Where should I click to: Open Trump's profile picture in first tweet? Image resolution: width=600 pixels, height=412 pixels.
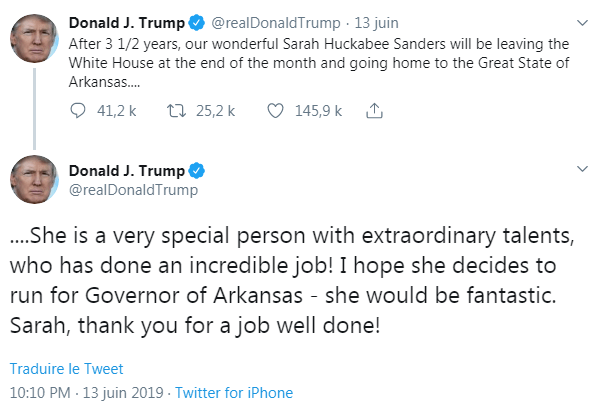pos(31,38)
